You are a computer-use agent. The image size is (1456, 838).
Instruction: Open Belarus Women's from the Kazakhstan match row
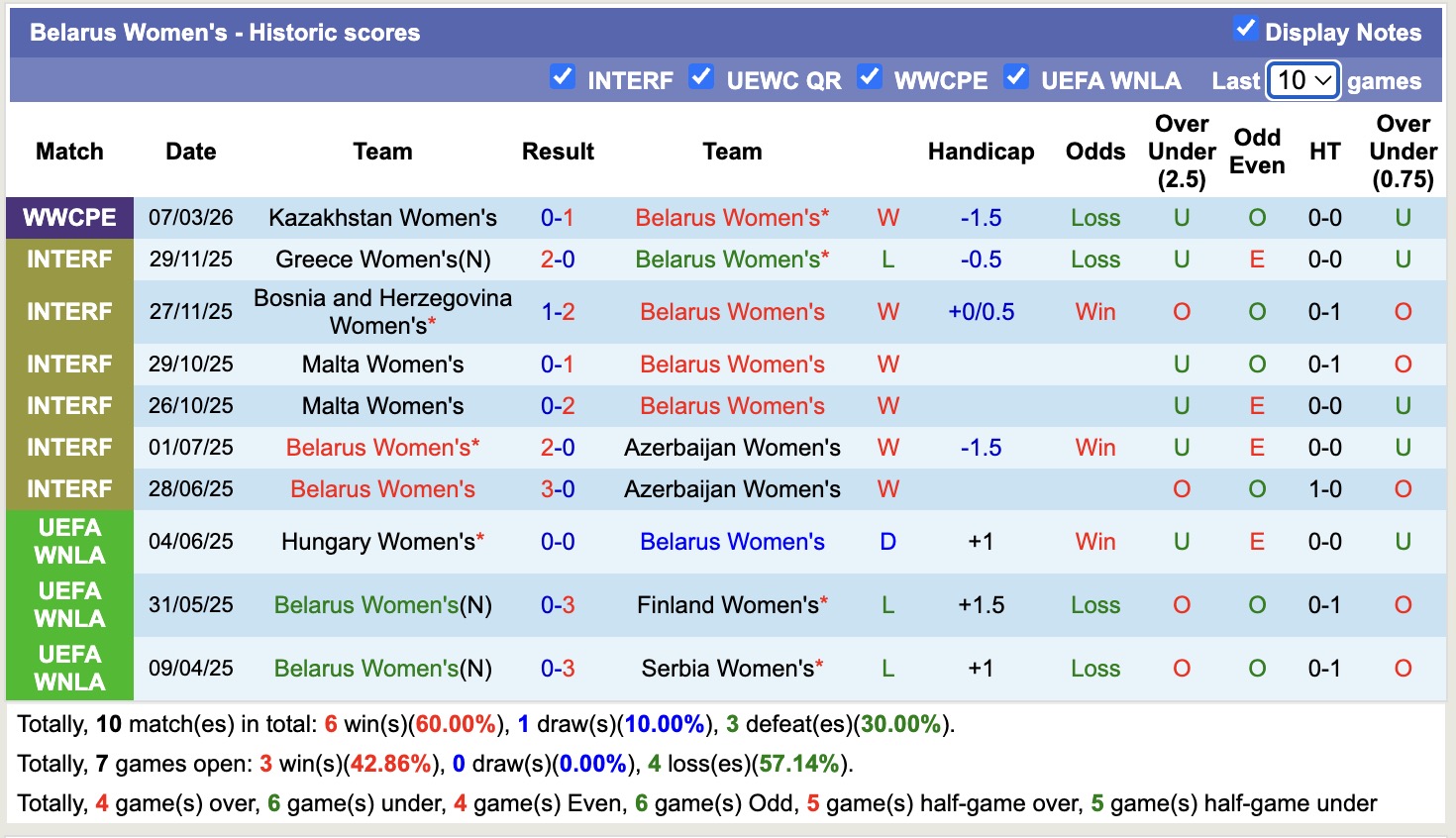732,217
